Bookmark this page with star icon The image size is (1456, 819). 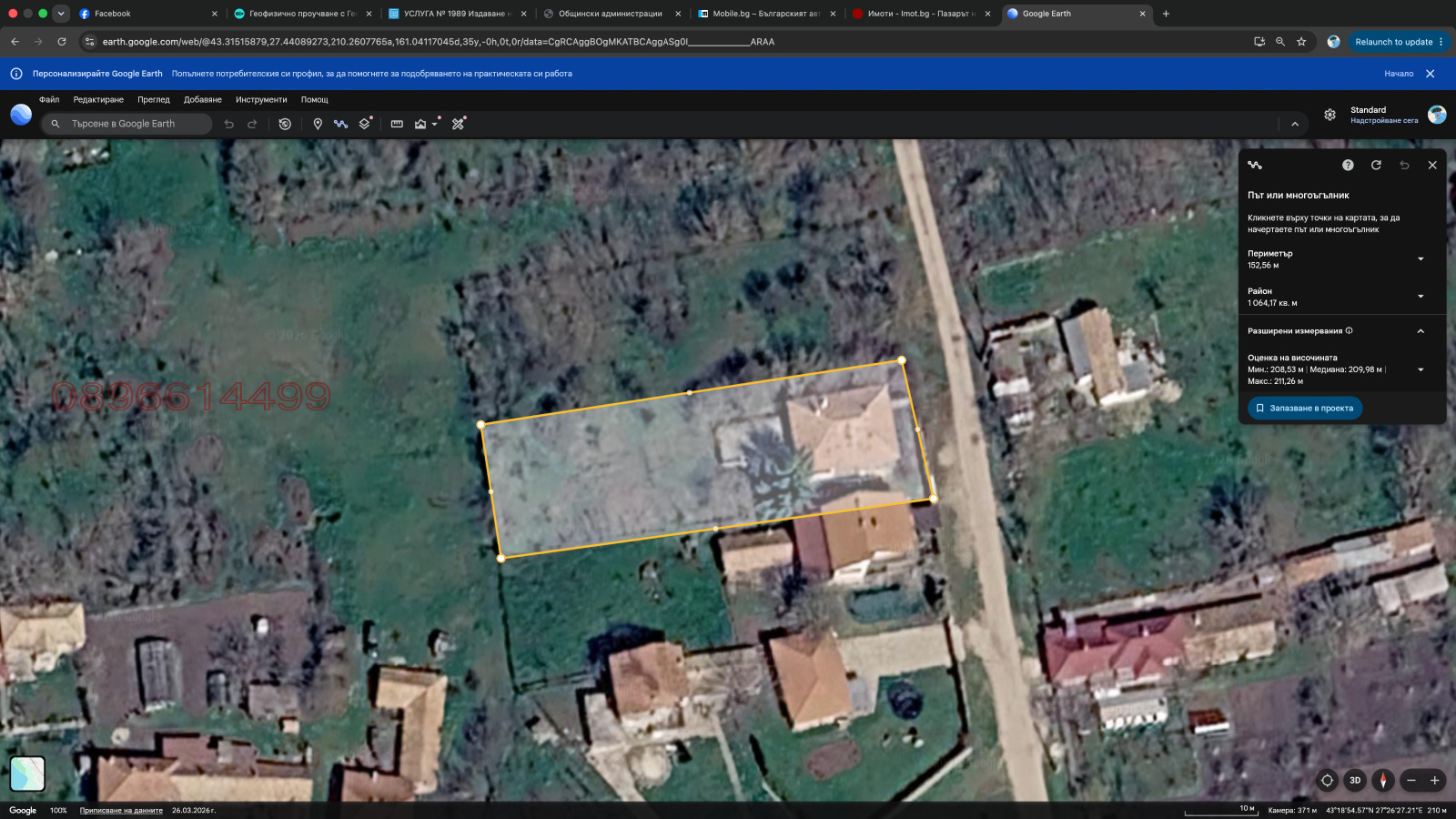1301,42
